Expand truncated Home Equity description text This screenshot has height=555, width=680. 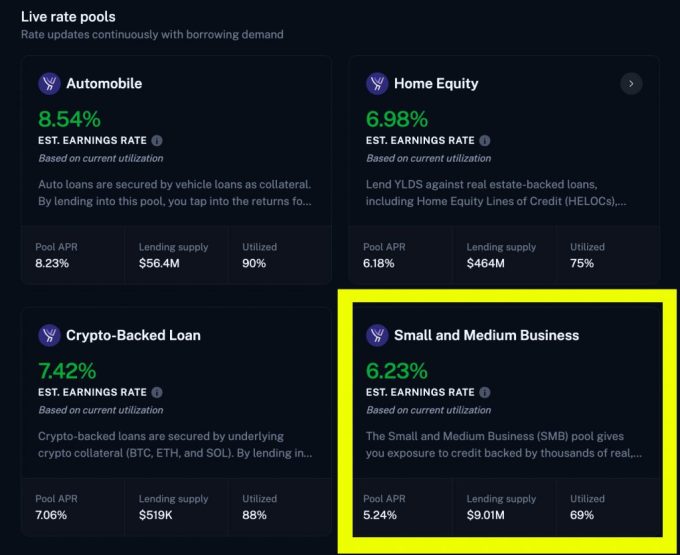(x=496, y=193)
